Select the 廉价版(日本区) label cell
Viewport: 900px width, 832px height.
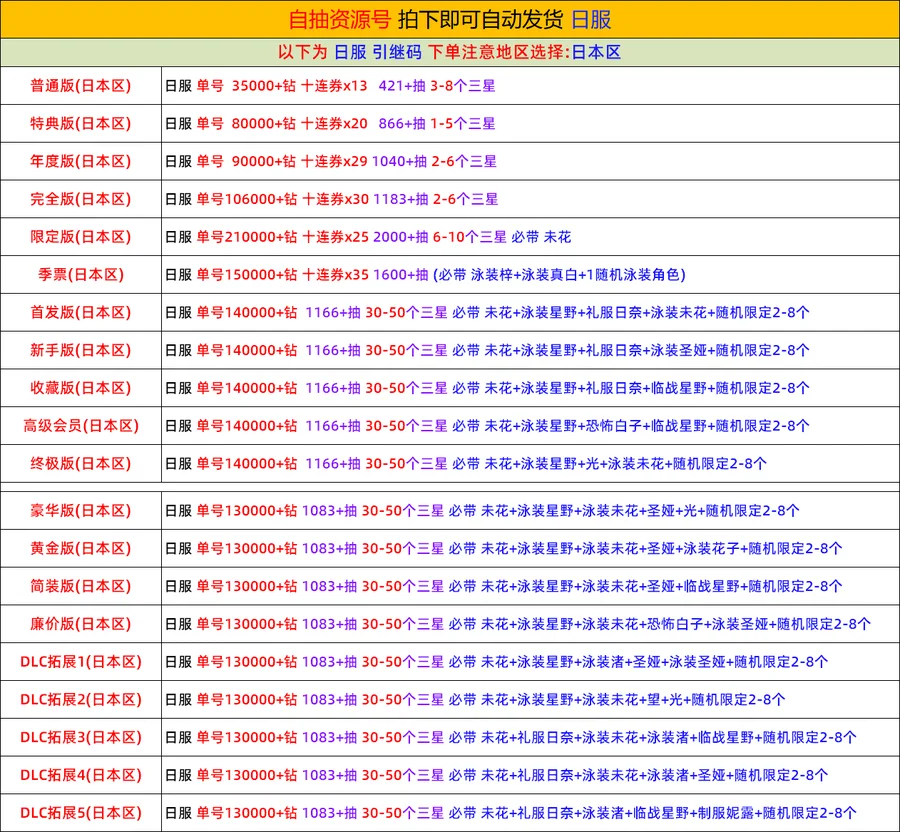(x=80, y=624)
